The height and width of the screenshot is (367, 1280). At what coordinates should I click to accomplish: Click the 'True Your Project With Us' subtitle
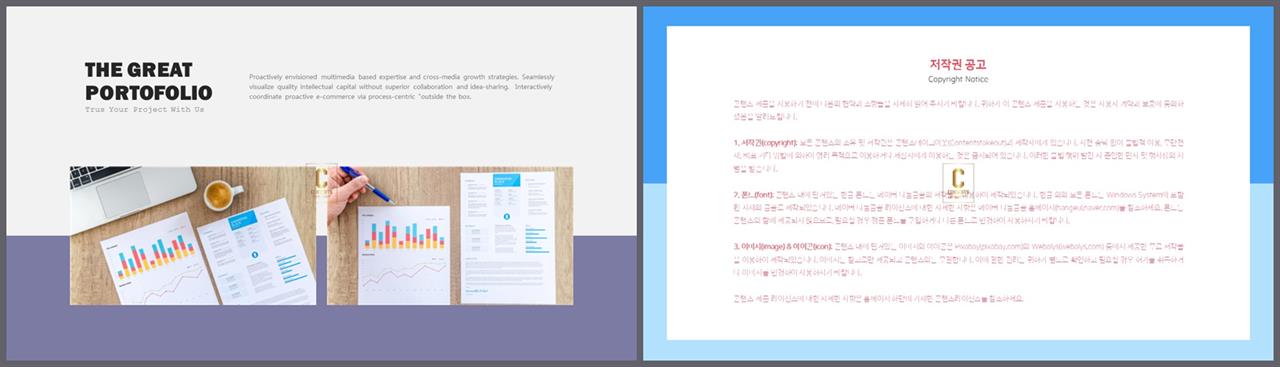[144, 109]
